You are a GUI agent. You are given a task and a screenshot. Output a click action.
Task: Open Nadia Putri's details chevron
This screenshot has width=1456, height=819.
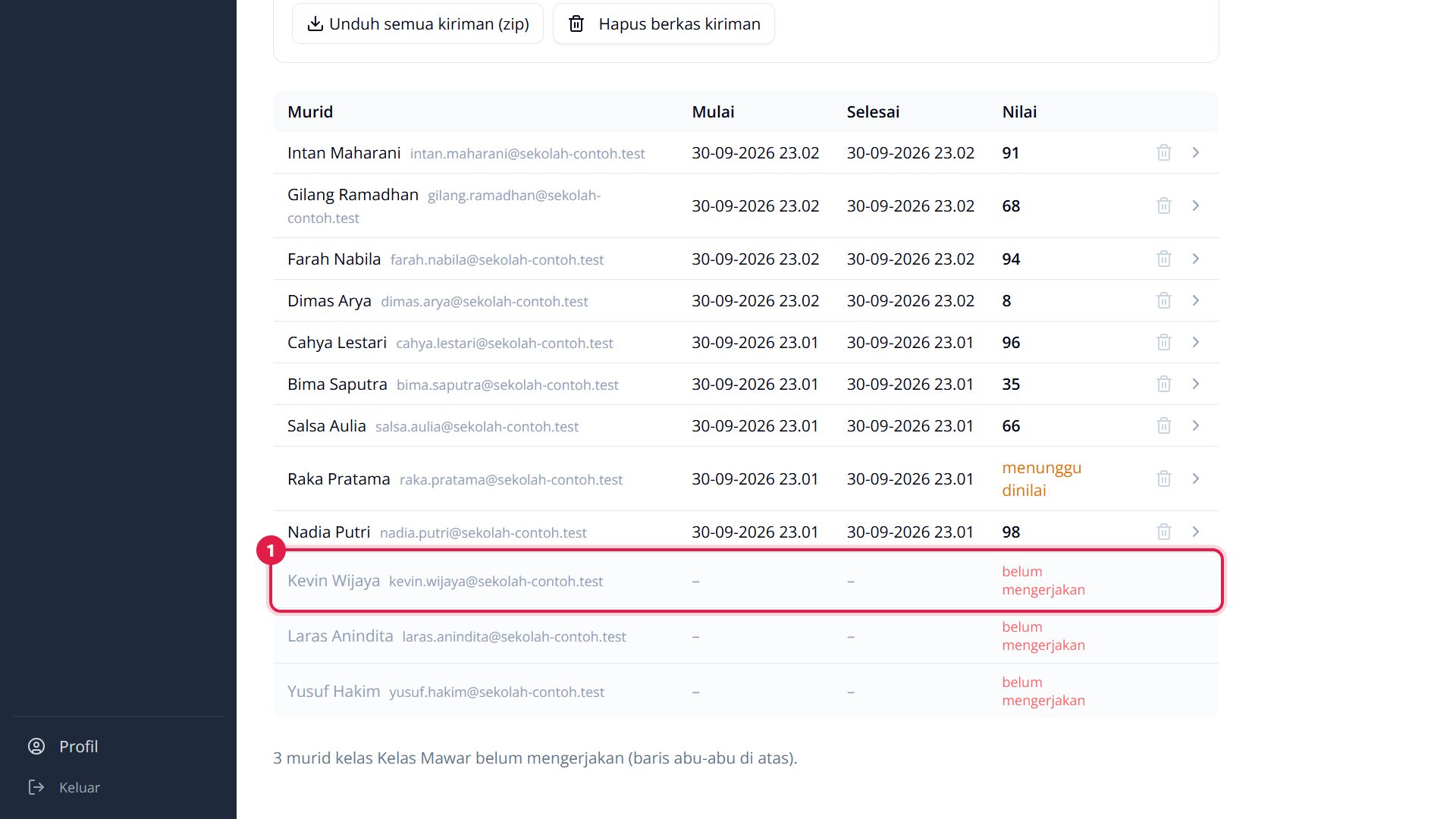1196,532
